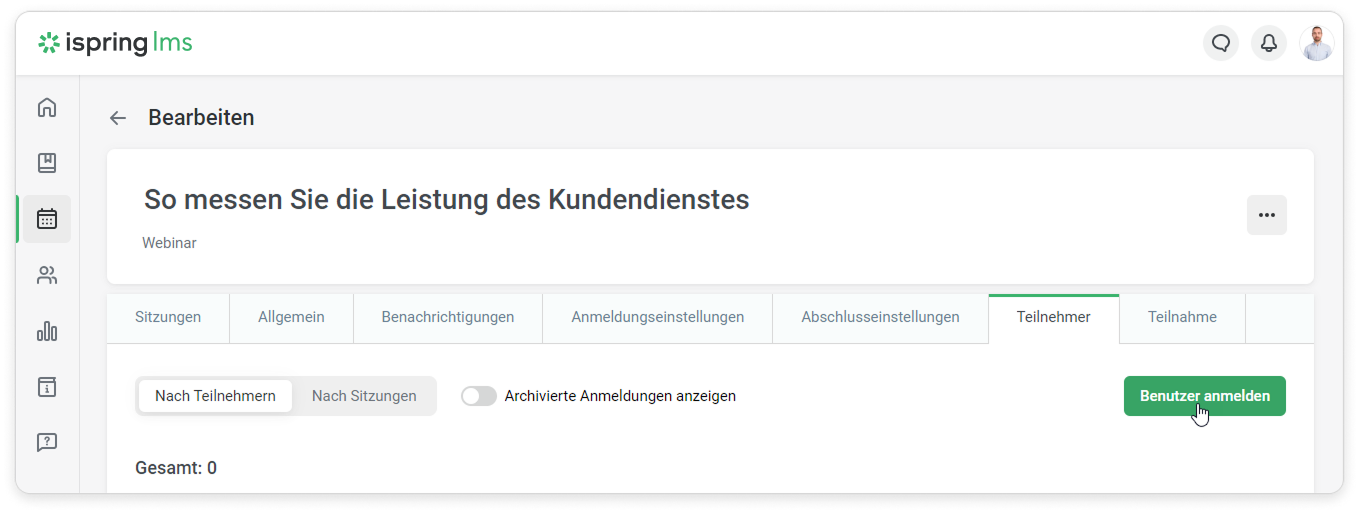Open the chat messages icon
This screenshot has width=1359, height=513.
[1220, 43]
